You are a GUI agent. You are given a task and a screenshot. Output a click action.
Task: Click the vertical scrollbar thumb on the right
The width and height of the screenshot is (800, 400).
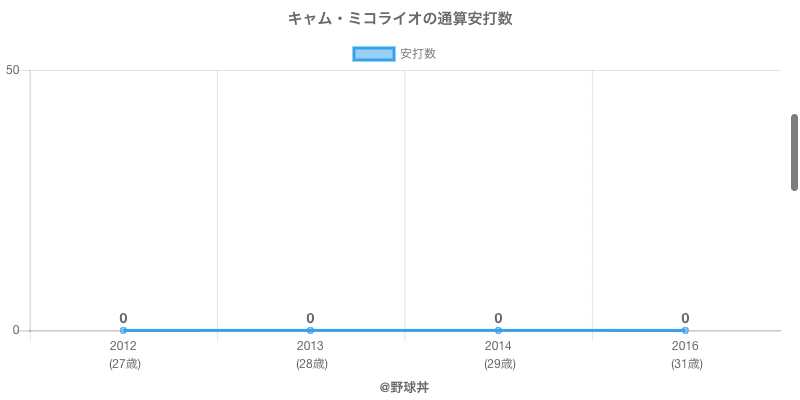pos(794,152)
